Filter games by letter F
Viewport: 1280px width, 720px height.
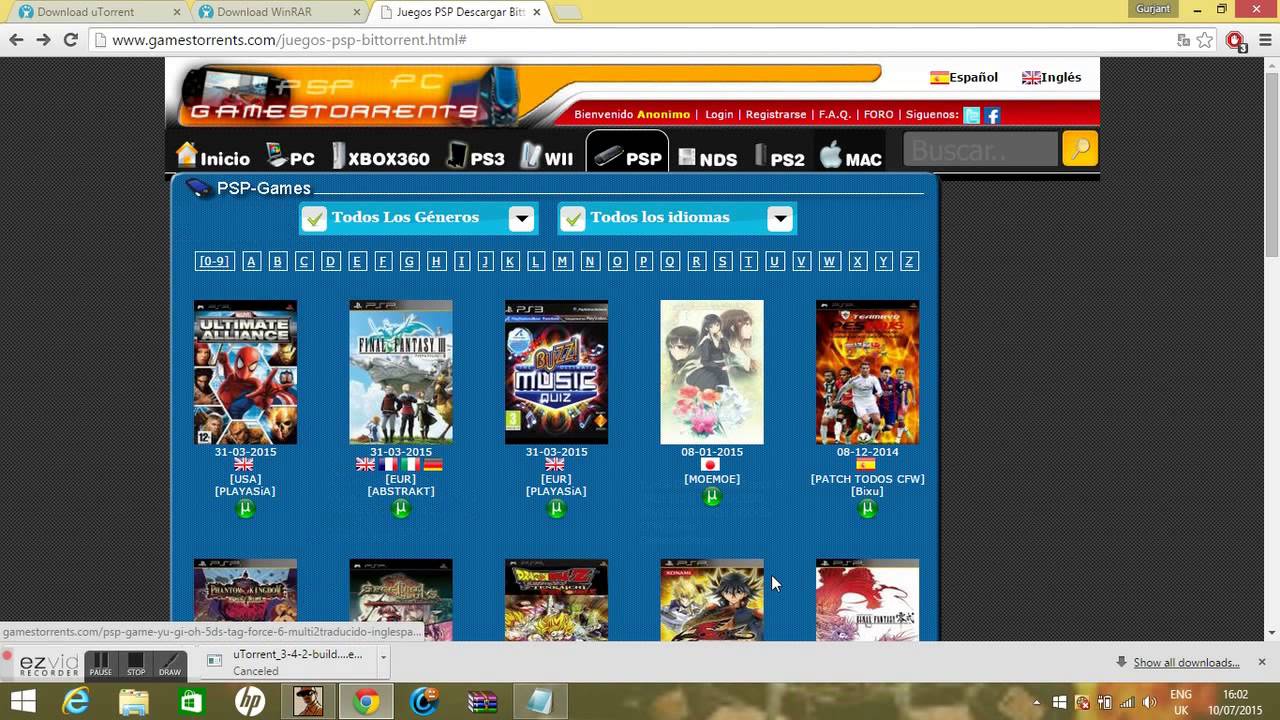382,261
